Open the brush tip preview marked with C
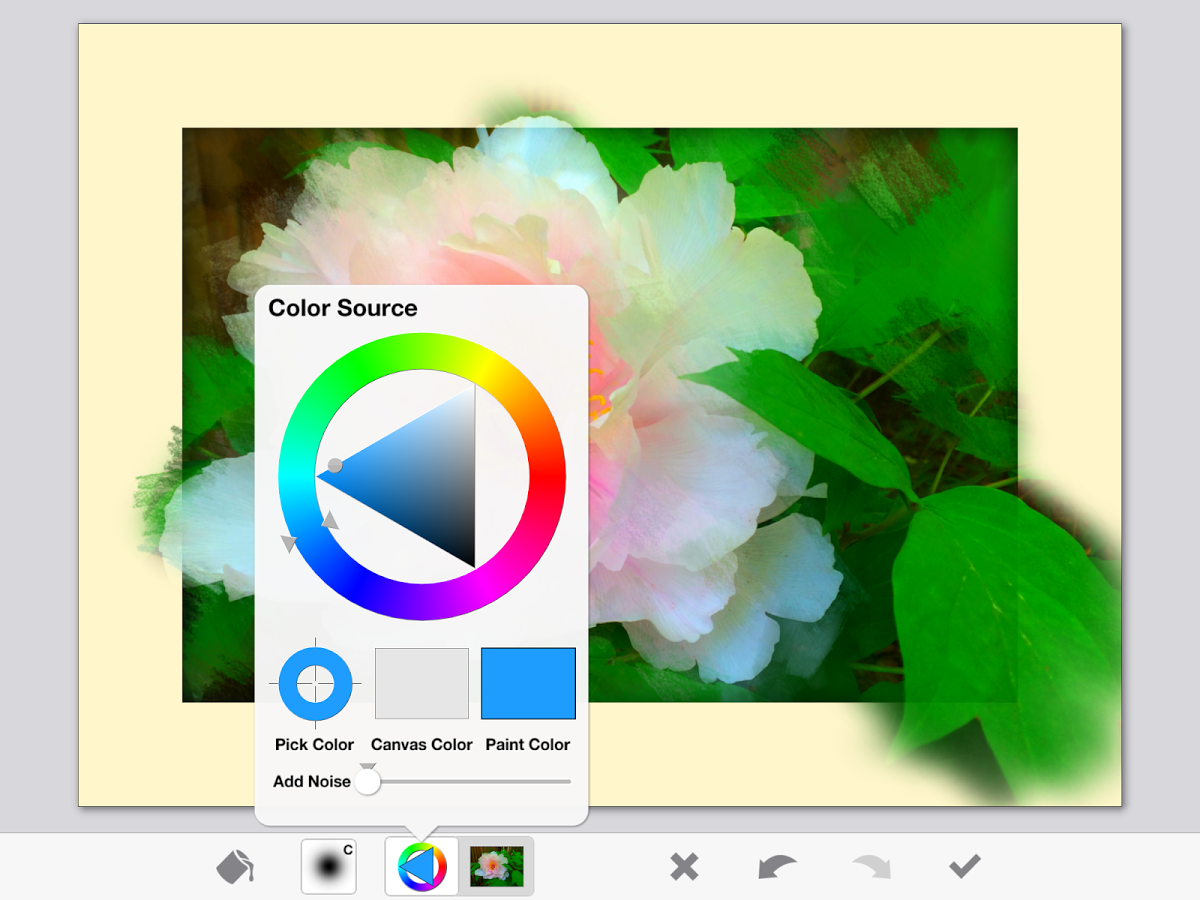 click(x=328, y=864)
